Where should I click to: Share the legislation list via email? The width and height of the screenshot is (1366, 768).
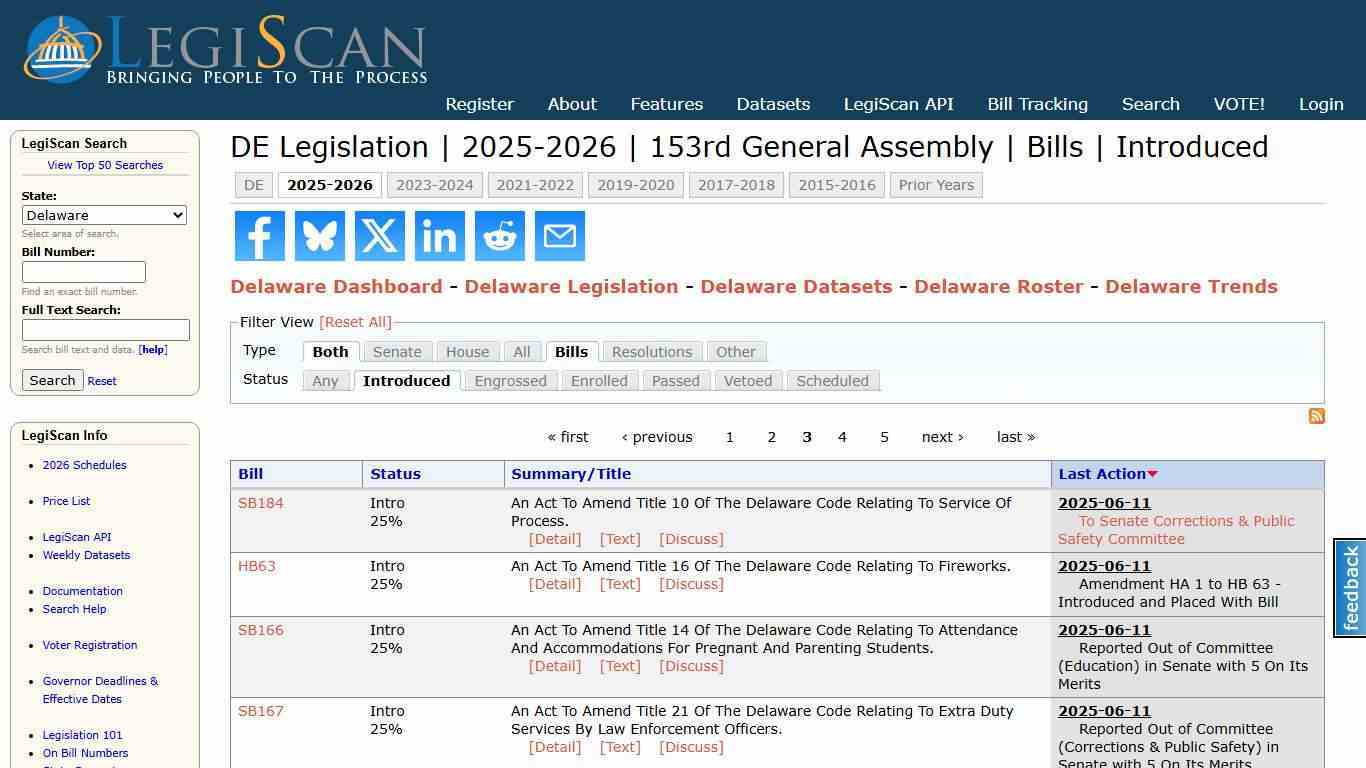click(559, 236)
